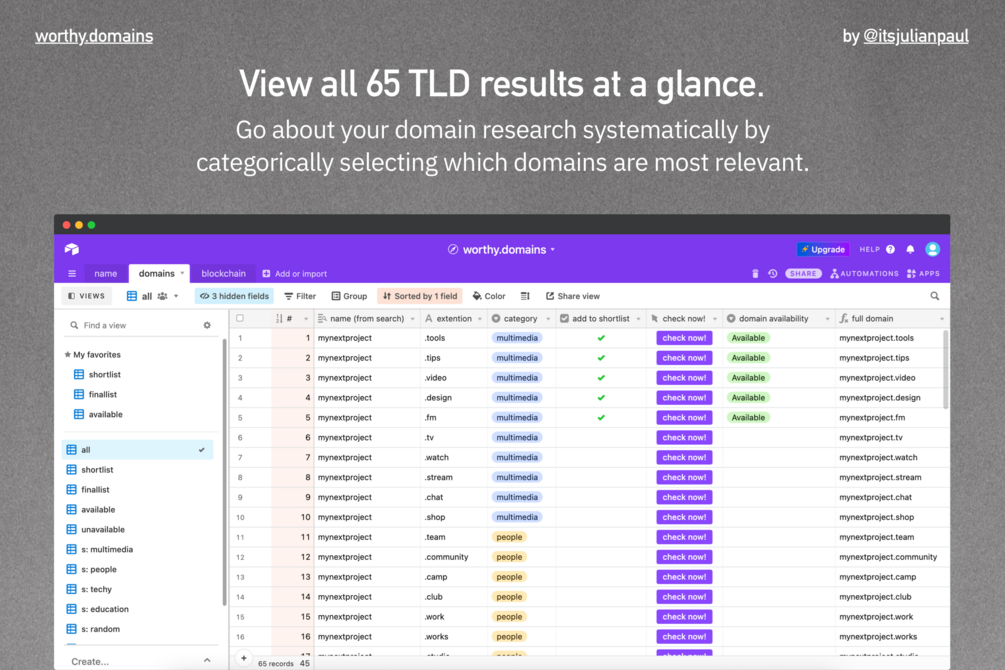Open the hamburger tables menu icon
This screenshot has height=670, width=1005.
click(72, 274)
